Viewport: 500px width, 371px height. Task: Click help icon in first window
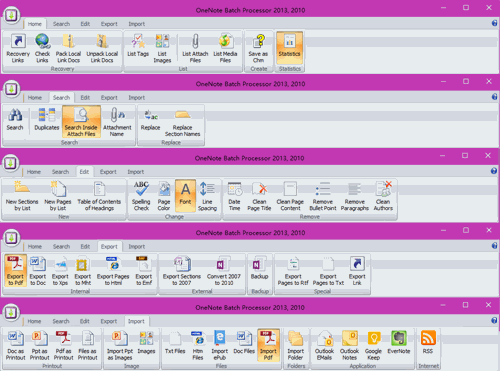click(x=495, y=23)
